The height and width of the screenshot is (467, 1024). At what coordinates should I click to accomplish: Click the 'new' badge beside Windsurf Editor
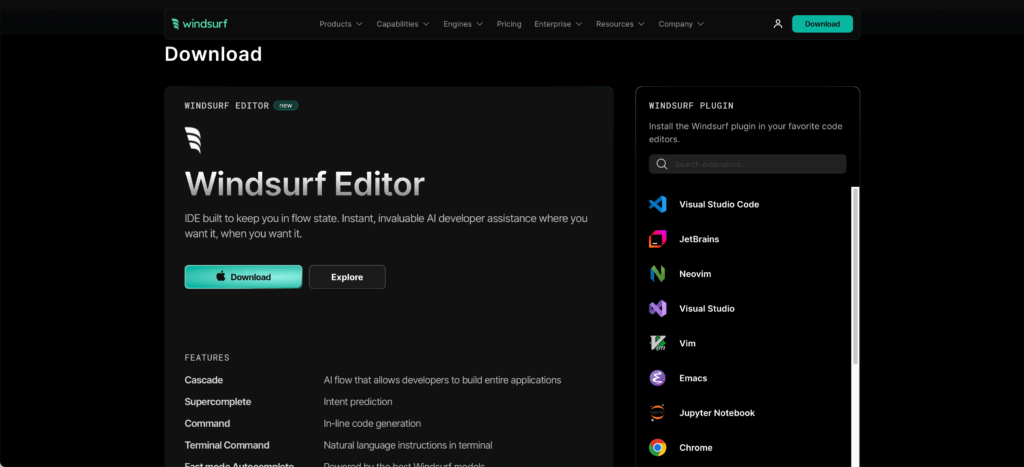pos(286,105)
